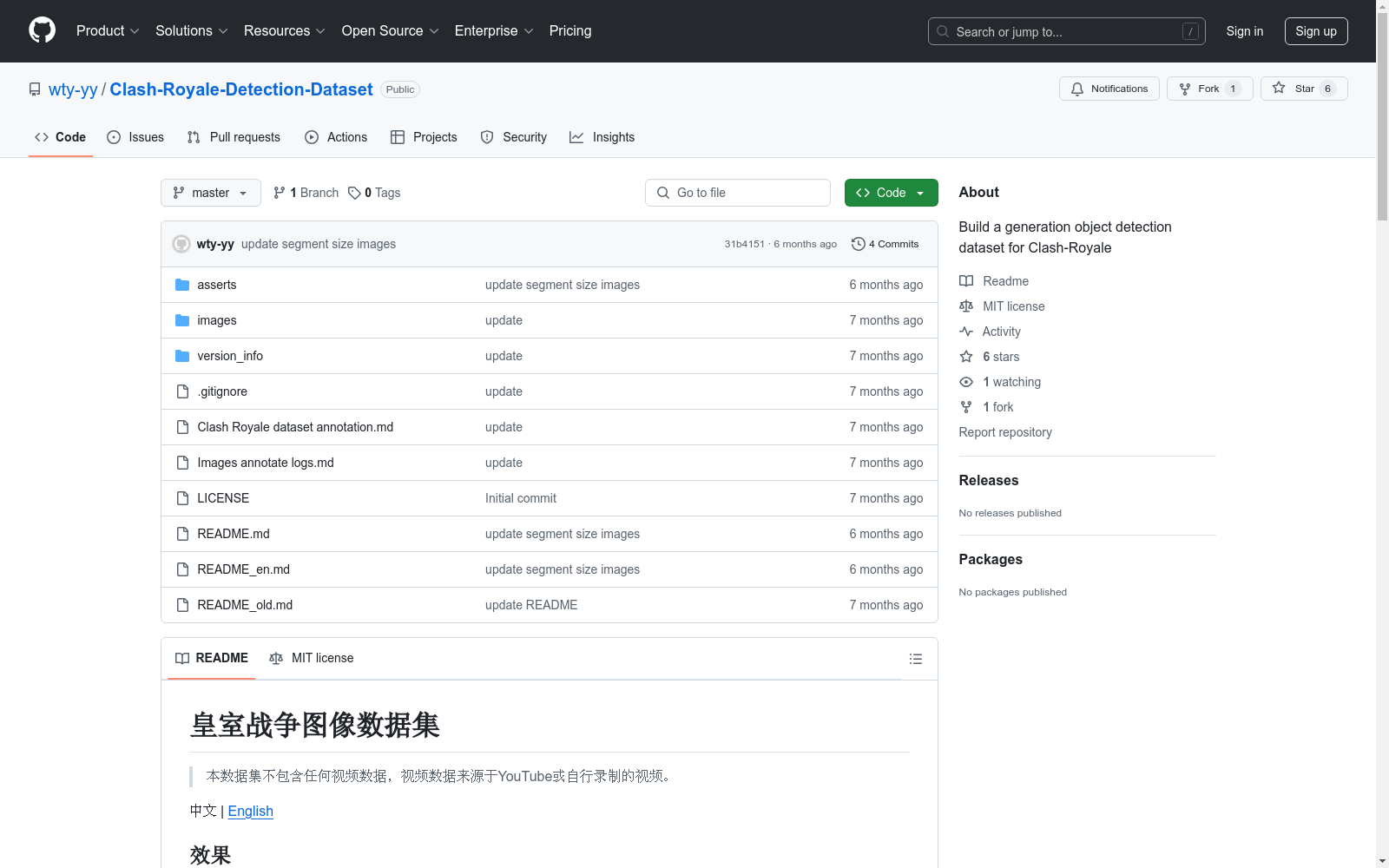Switch to the Actions tab

(336, 137)
